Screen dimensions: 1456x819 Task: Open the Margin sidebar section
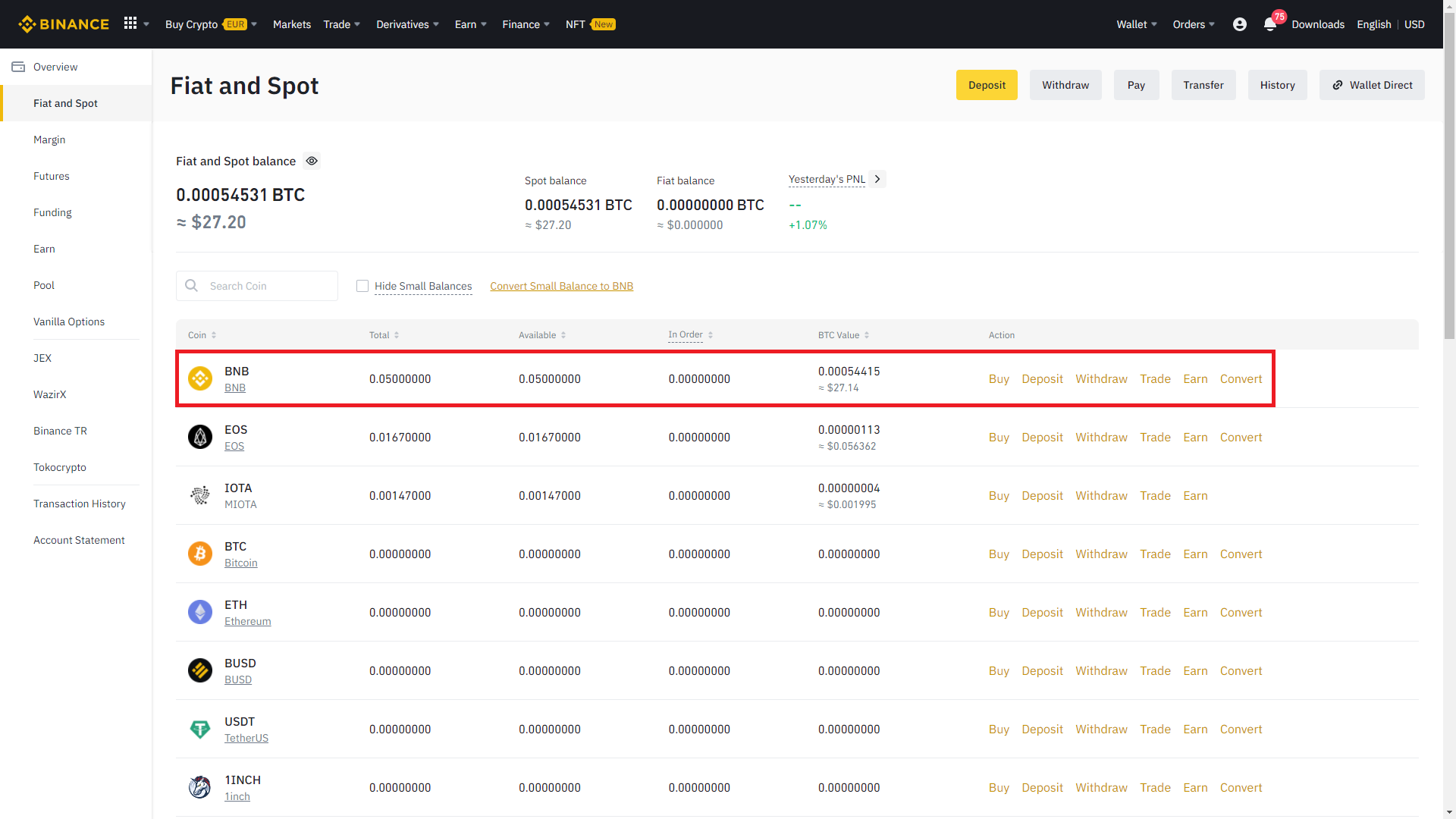pyautogui.click(x=49, y=140)
